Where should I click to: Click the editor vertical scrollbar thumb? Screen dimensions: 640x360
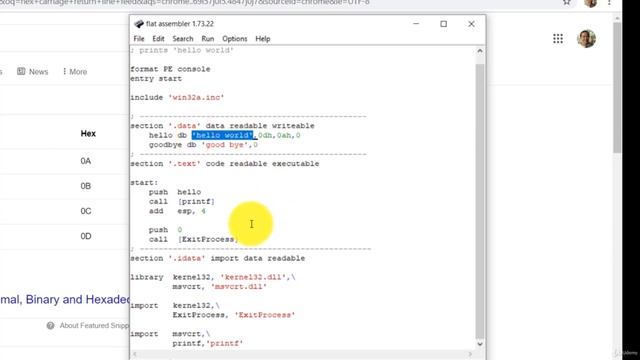point(480,200)
